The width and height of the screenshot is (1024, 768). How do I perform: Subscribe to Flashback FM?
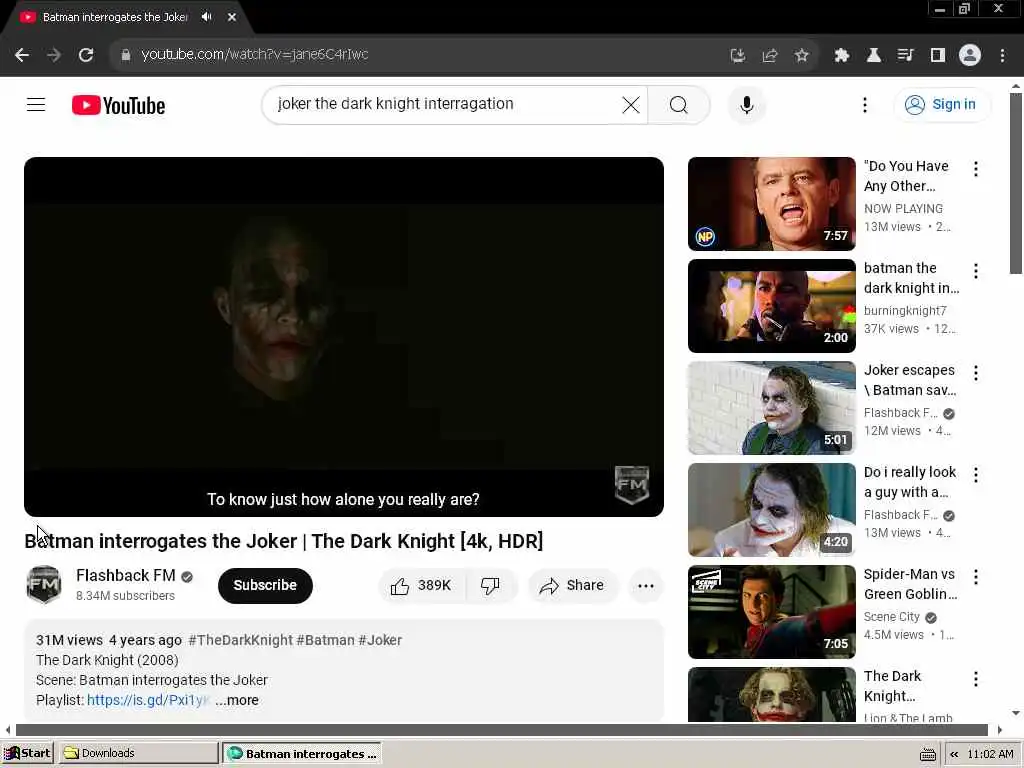tap(265, 585)
